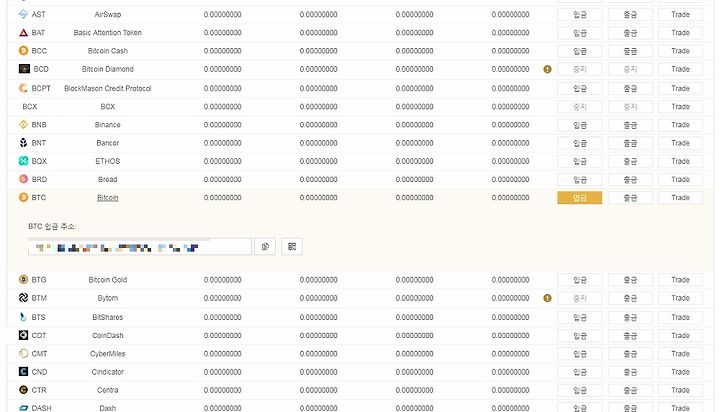Open deposit (입금) for BlockMason Credit Protocol
Image resolution: width=720 pixels, height=412 pixels.
(579, 89)
